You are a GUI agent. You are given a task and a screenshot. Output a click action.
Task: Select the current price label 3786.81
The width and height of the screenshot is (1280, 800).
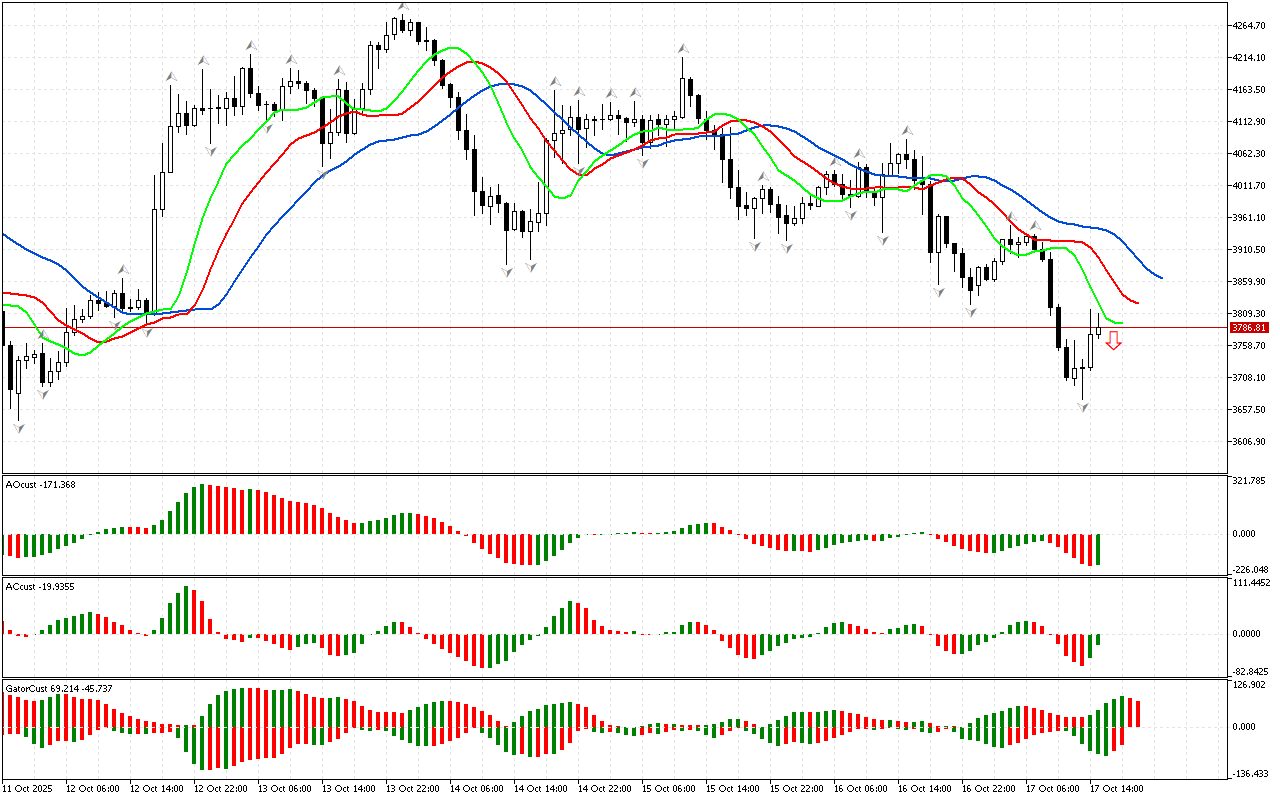click(x=1250, y=327)
